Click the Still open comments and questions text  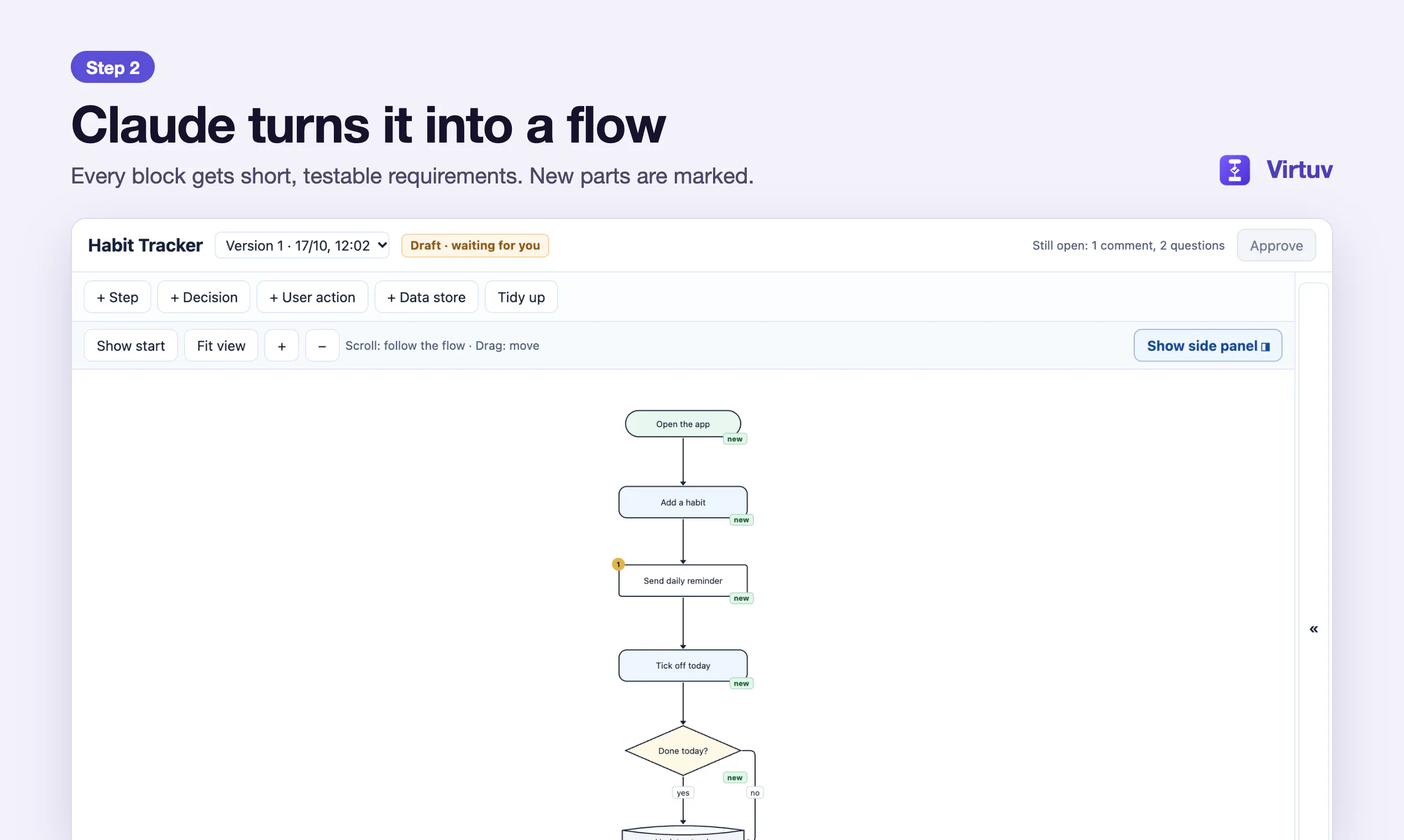pyautogui.click(x=1128, y=246)
